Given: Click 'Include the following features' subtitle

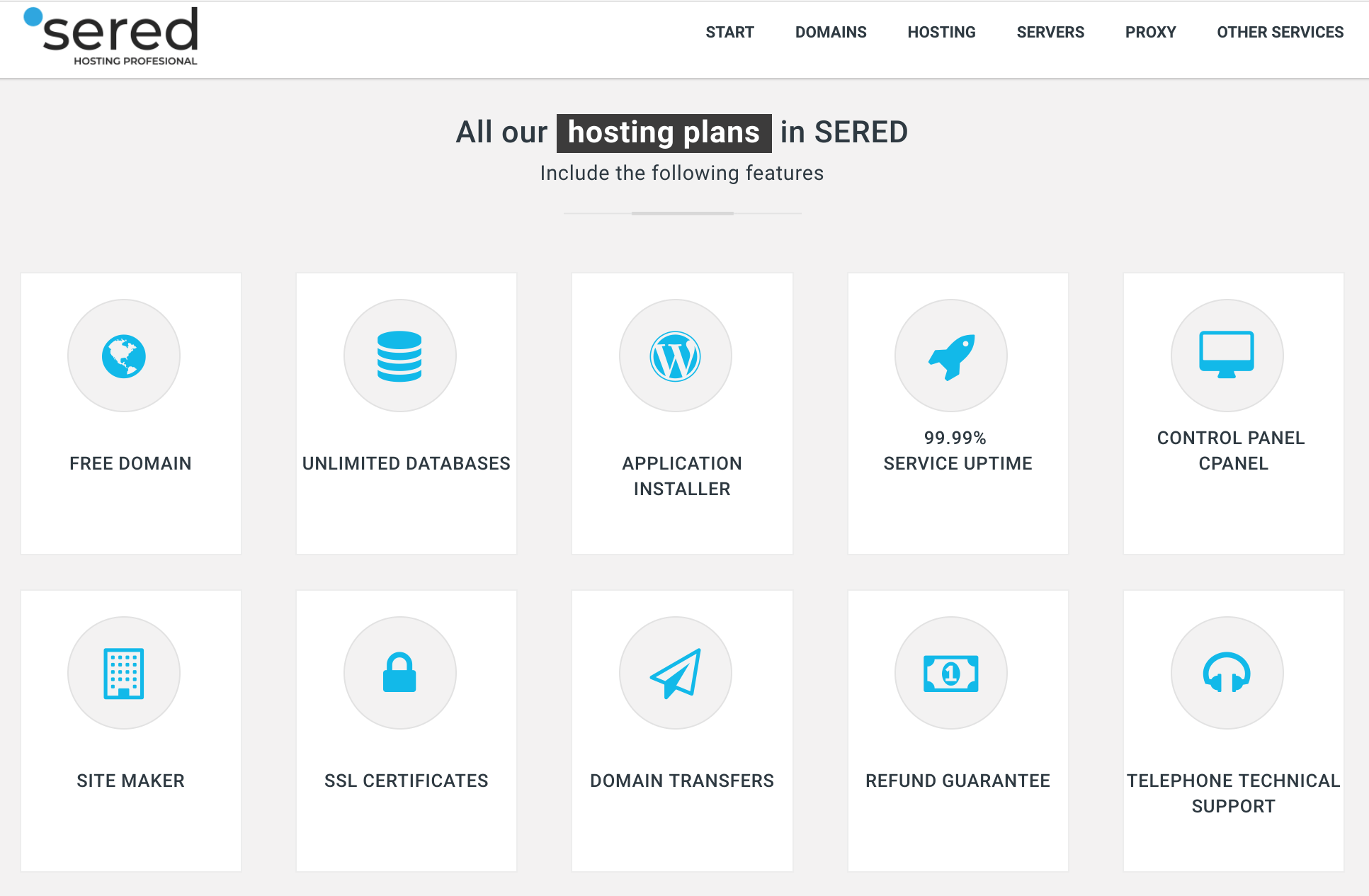Looking at the screenshot, I should [x=682, y=174].
